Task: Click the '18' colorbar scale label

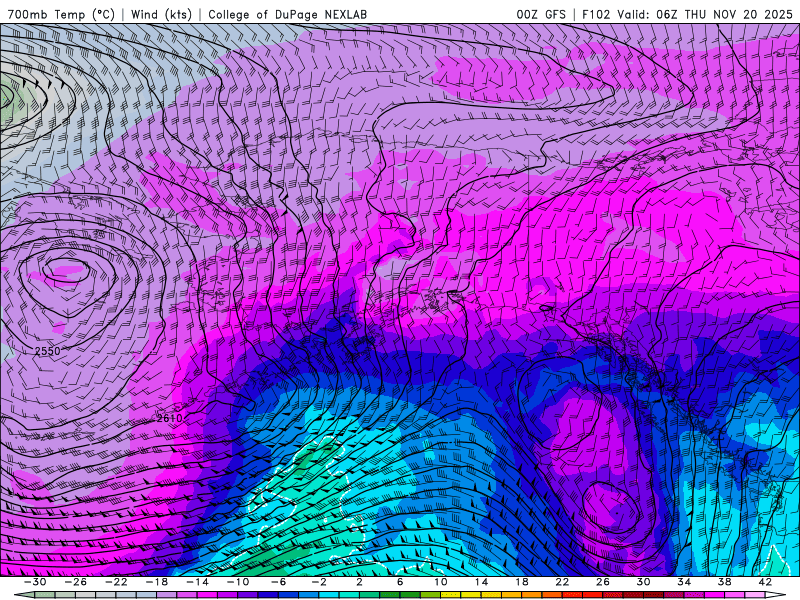Action: tap(521, 582)
